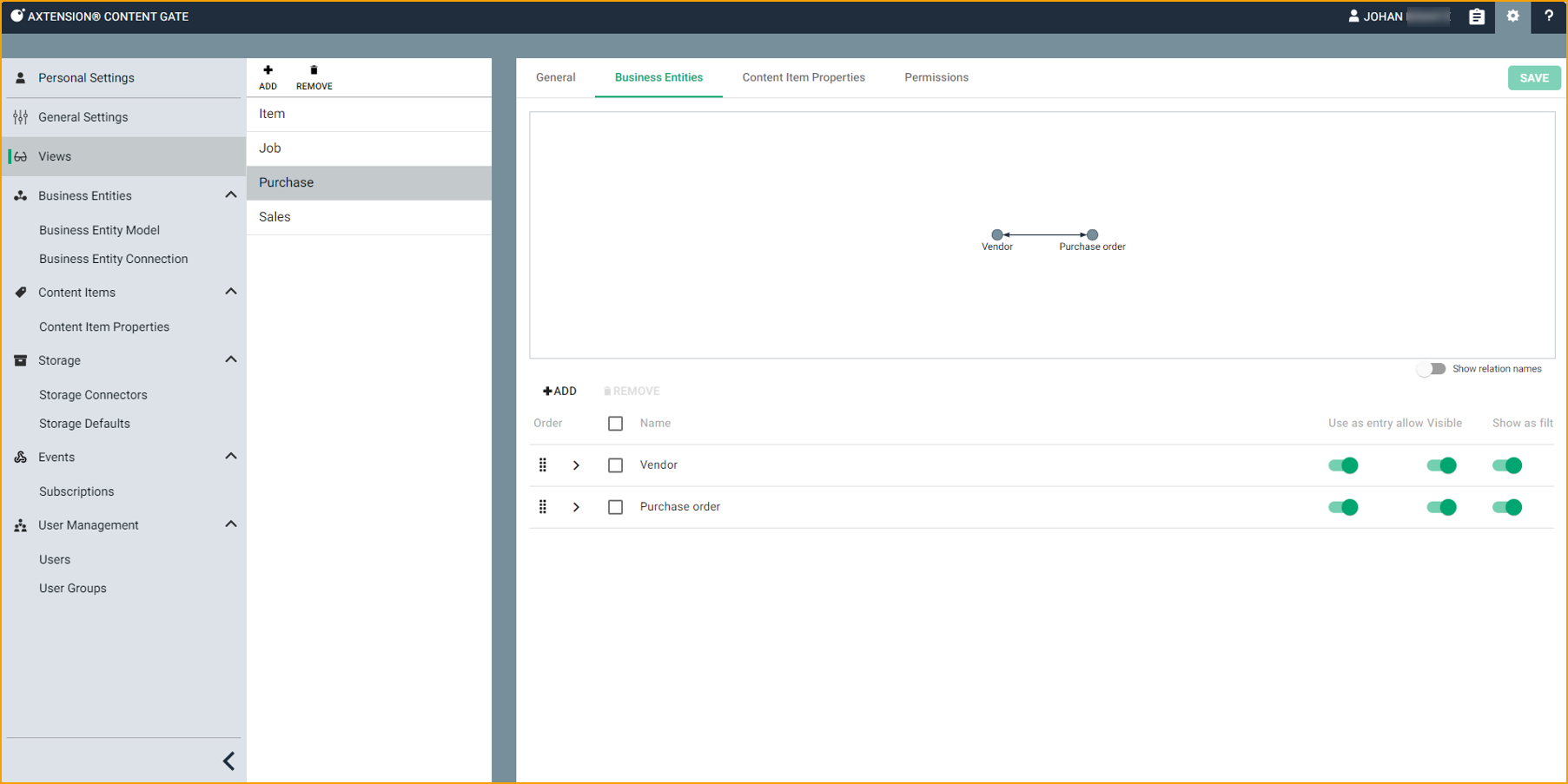Click the Name column header
Viewport: 1568px width, 784px height.
point(655,424)
